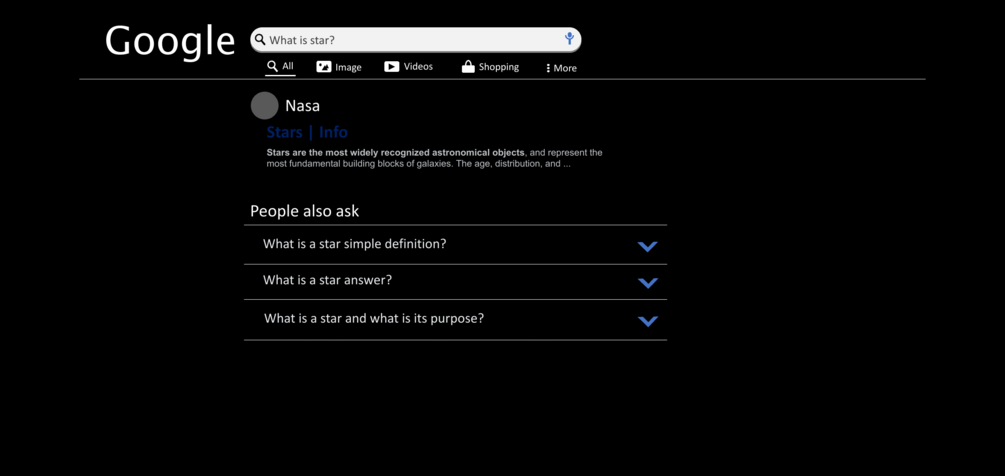Click the microphone voice search icon
The image size is (1005, 476).
(x=569, y=39)
